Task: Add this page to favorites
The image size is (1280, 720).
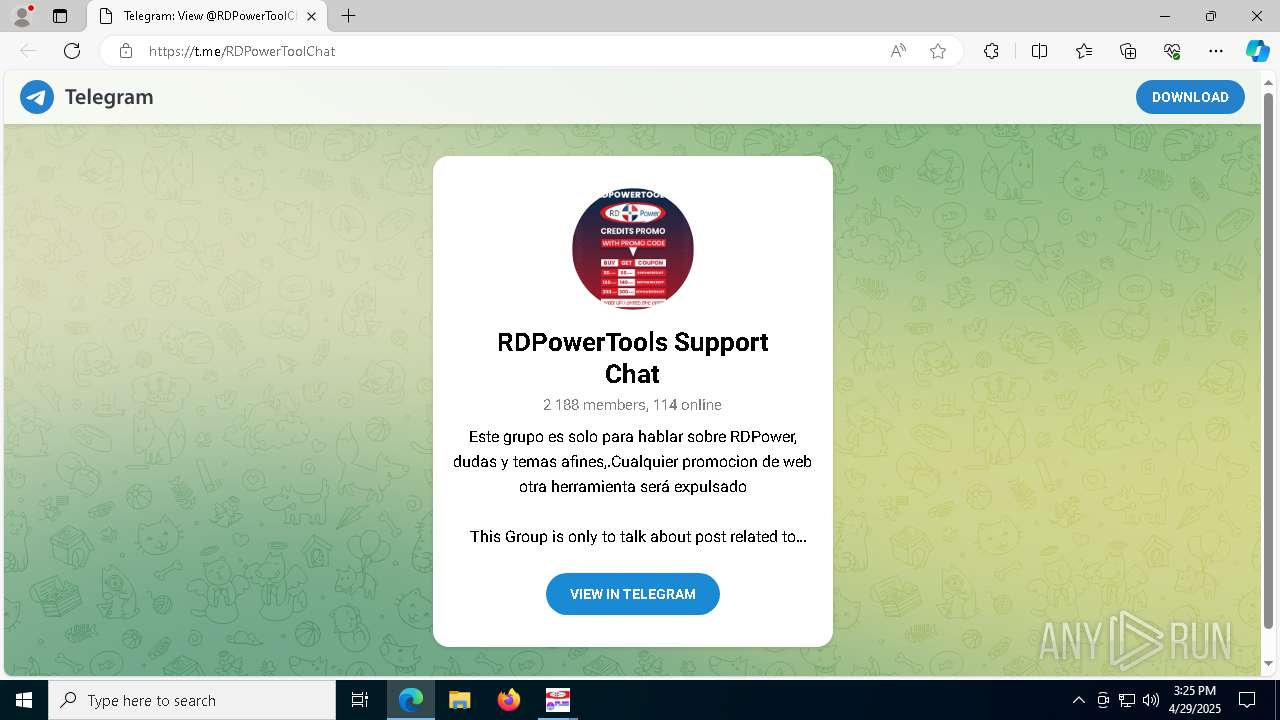Action: (x=938, y=51)
